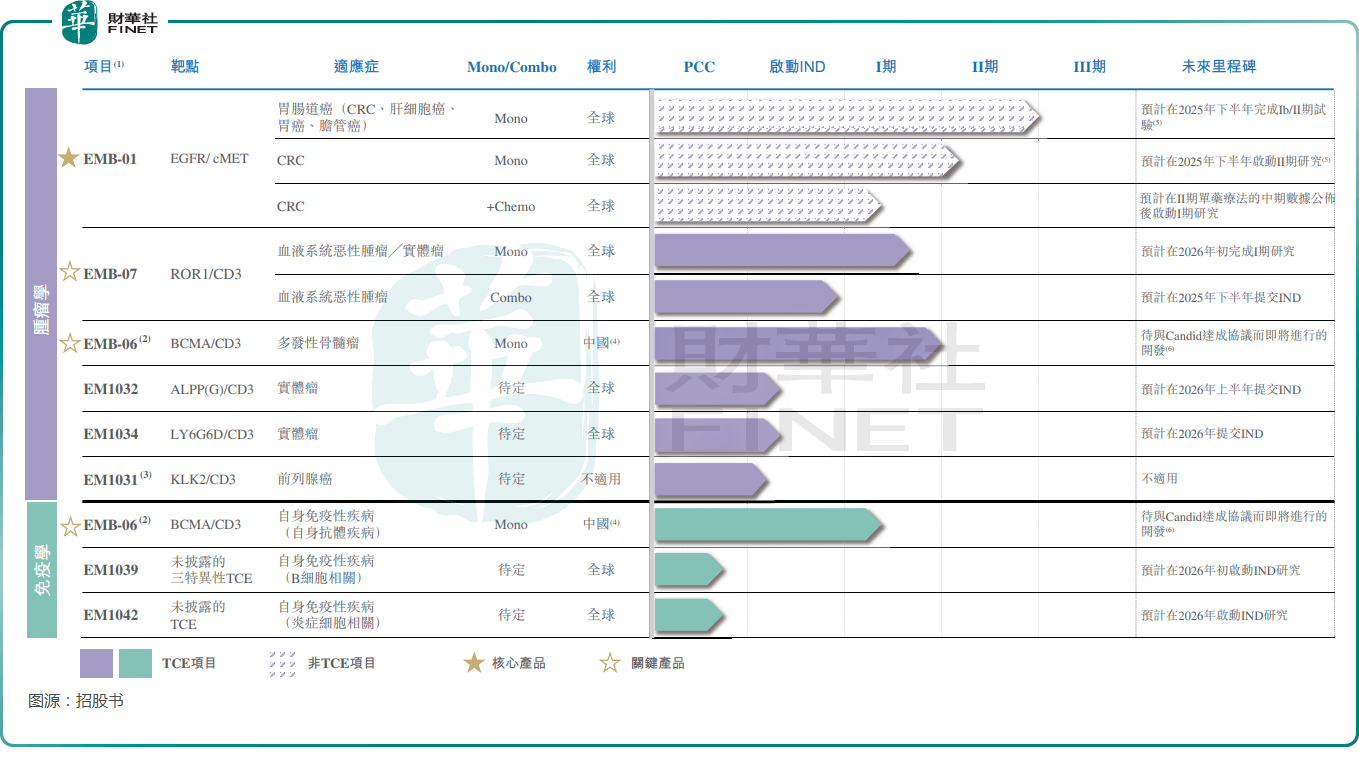Click the EM1039 green progress arrow
The height and width of the screenshot is (767, 1359).
click(x=689, y=570)
